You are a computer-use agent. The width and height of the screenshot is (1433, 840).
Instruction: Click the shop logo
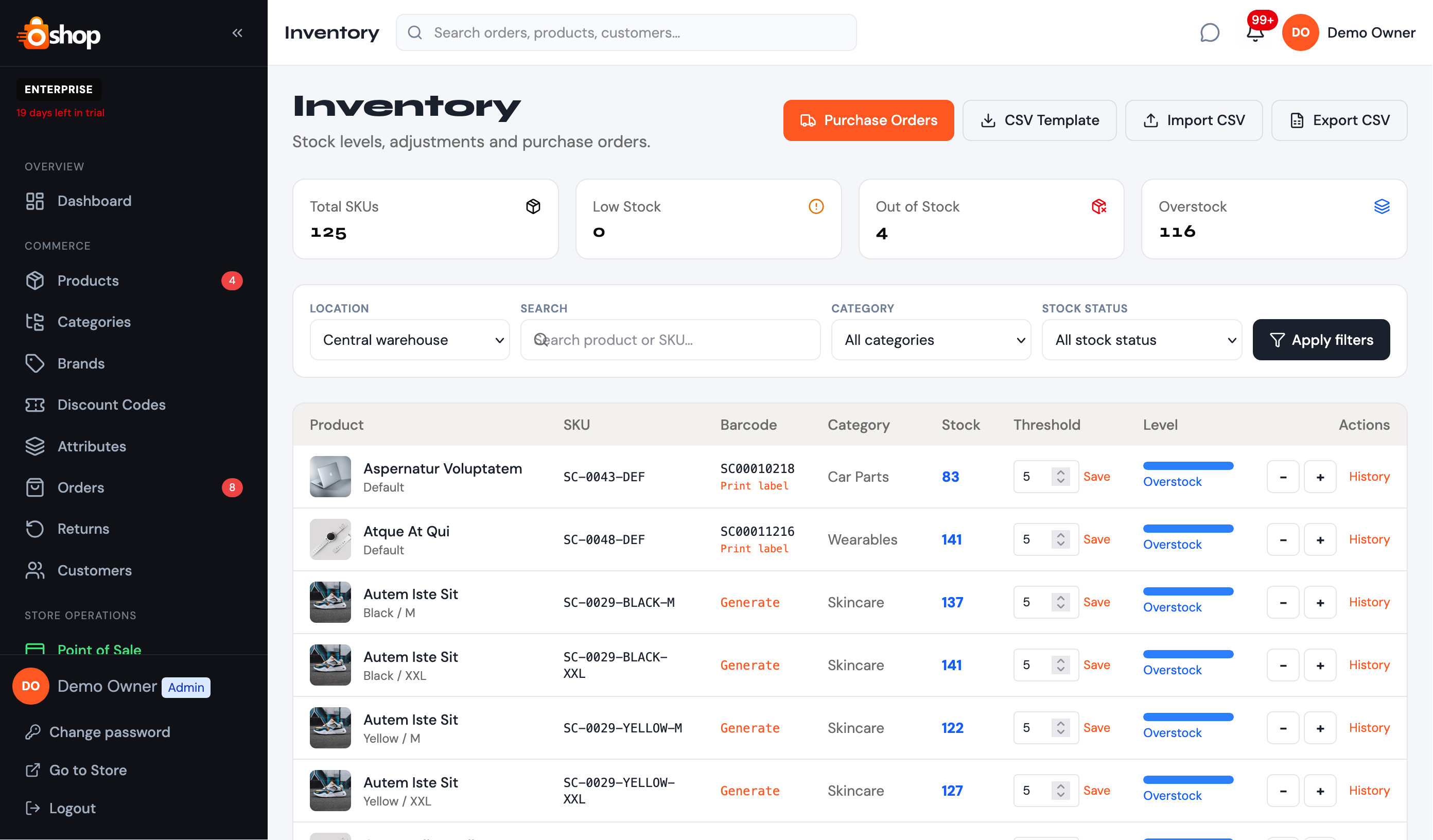(59, 33)
